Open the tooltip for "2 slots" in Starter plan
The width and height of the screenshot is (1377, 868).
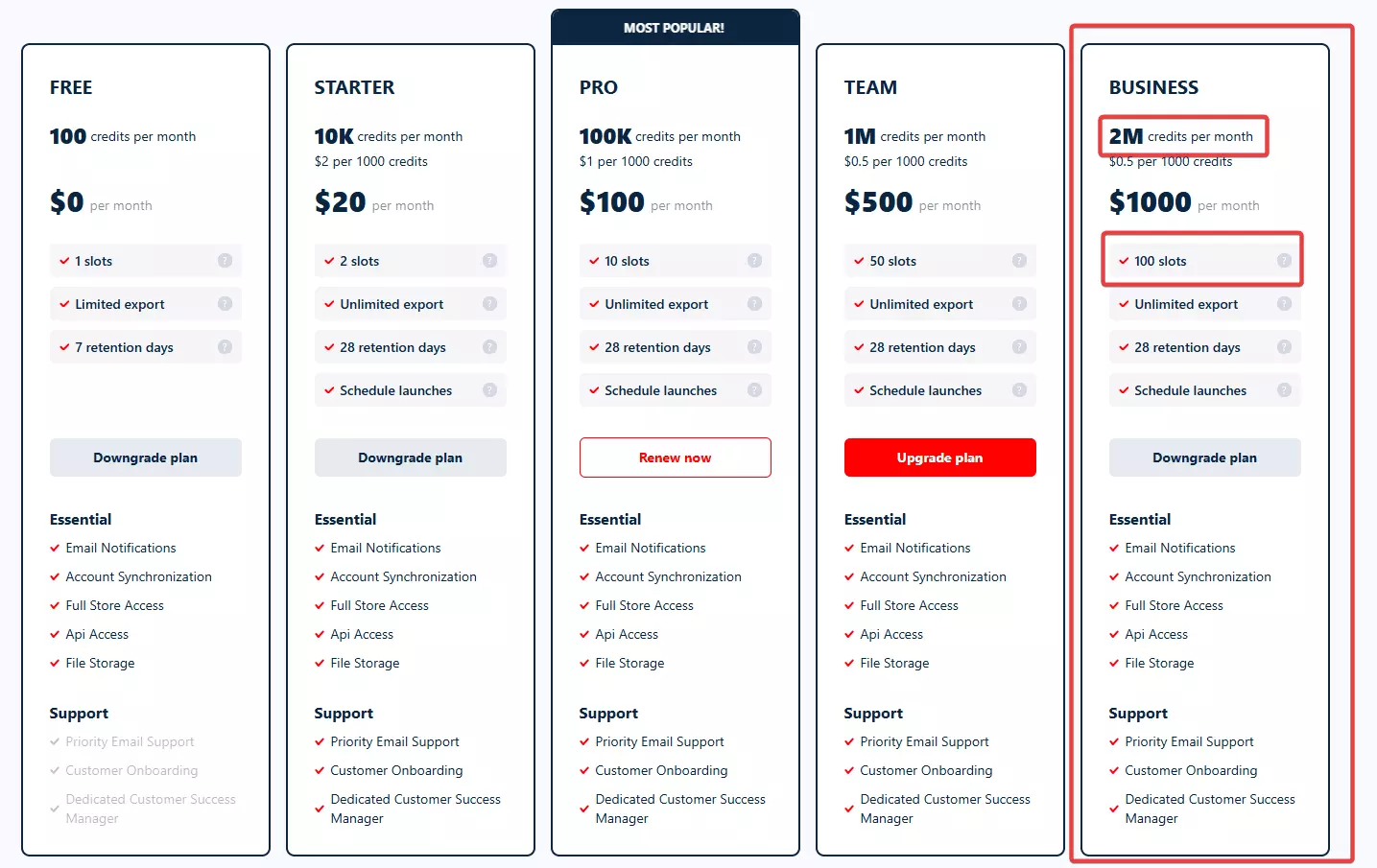click(489, 260)
